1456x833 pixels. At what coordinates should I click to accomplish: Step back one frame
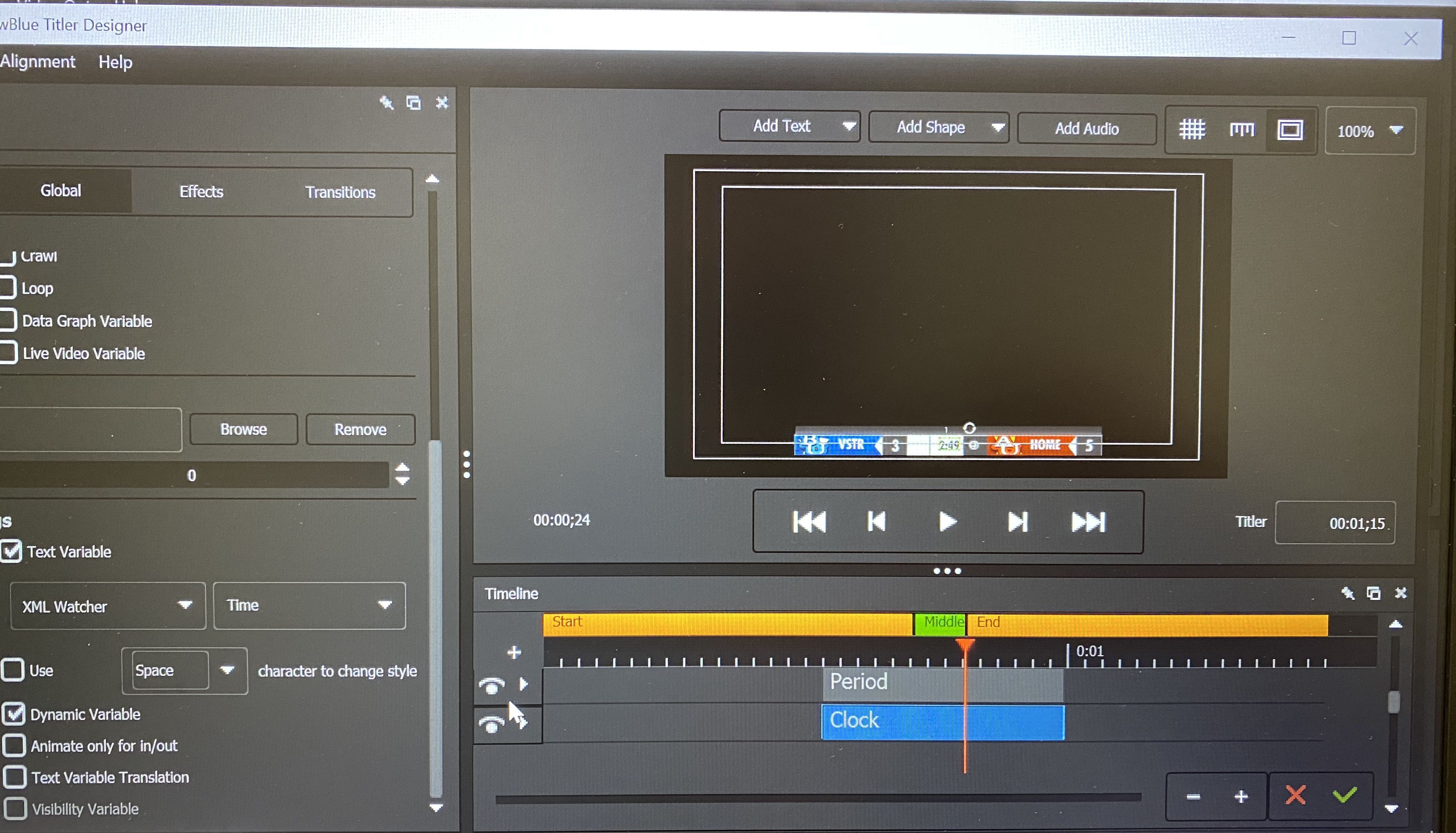pos(877,522)
